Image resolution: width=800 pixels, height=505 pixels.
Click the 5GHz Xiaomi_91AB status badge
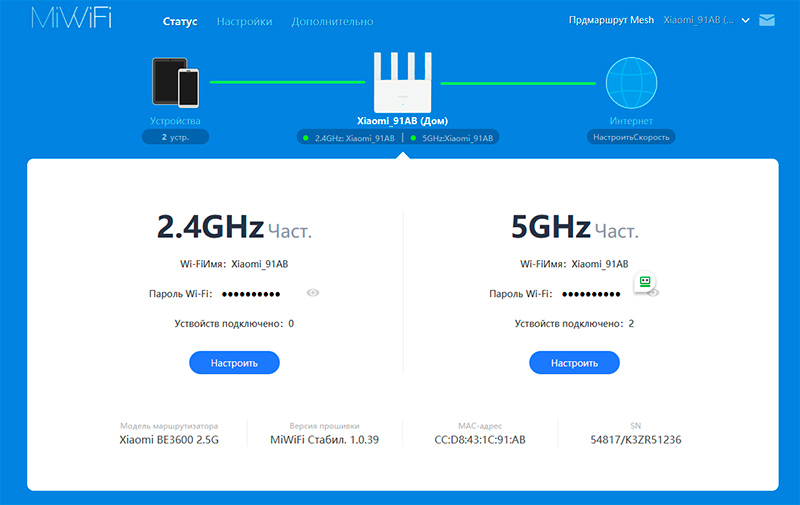click(451, 138)
